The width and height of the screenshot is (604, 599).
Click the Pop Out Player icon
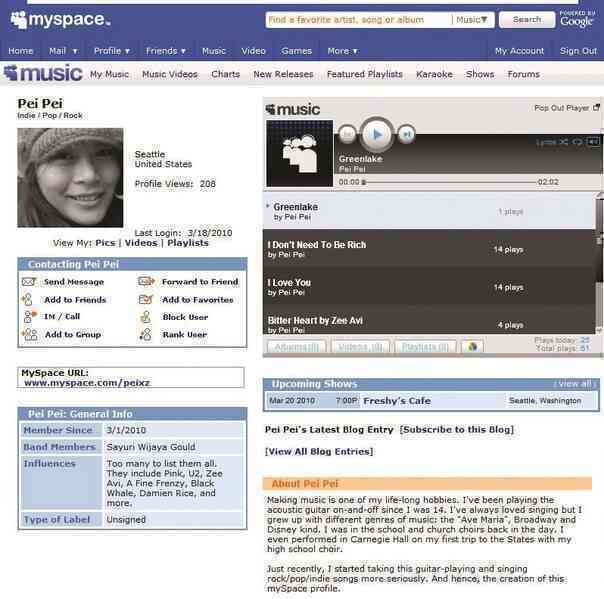pos(596,107)
